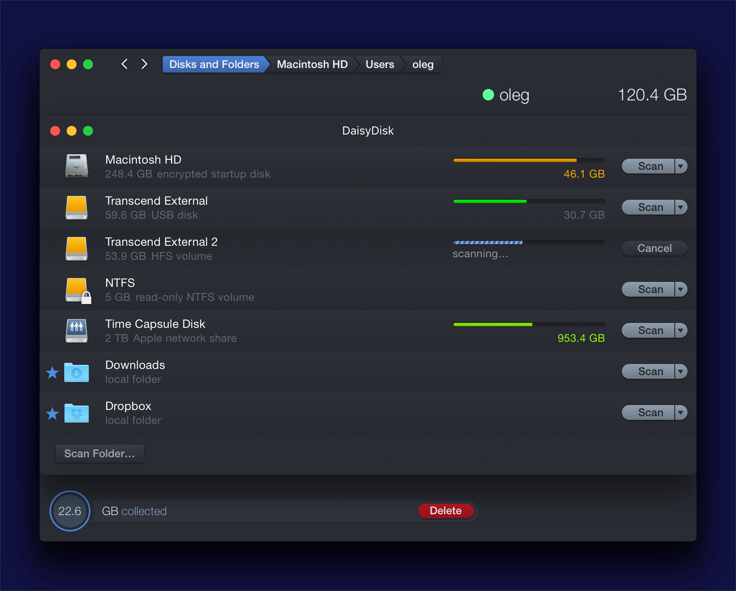Click Macintosh HD orange usage bar

(x=529, y=161)
